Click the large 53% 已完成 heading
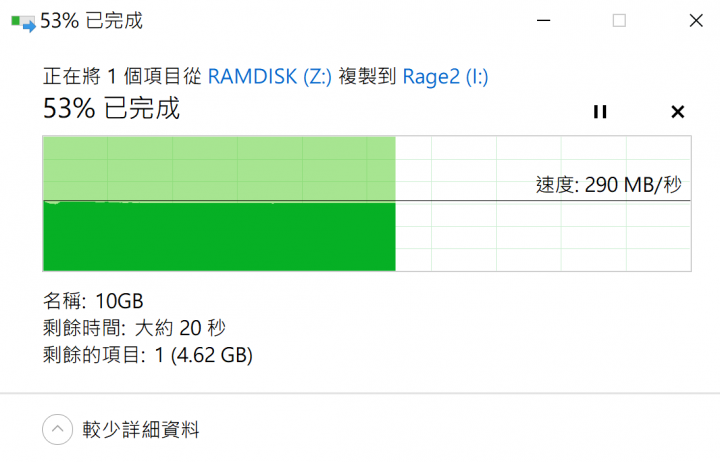The height and width of the screenshot is (462, 720). tap(111, 109)
